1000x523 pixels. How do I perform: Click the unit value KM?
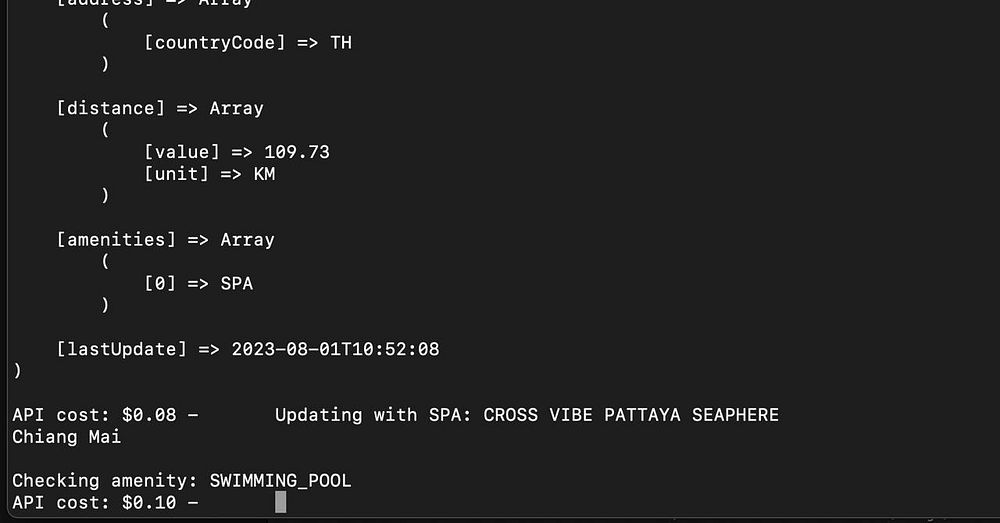coord(264,174)
